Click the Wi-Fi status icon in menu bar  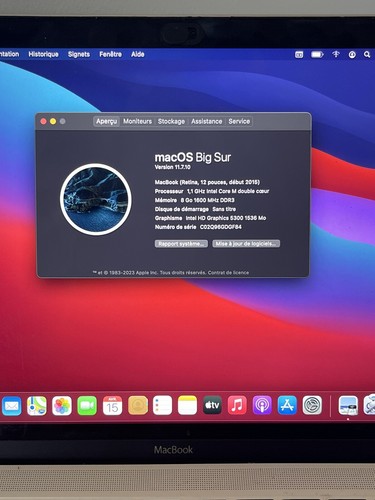(x=336, y=54)
